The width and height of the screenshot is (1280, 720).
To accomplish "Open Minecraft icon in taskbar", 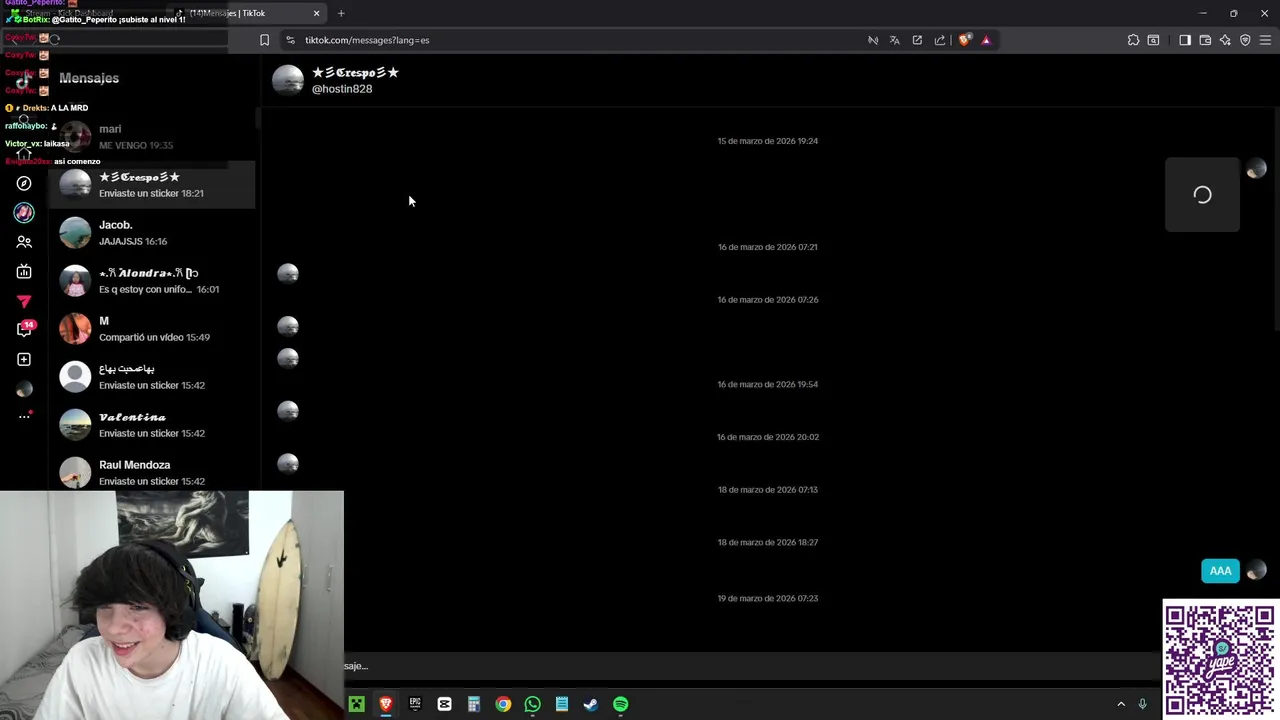I will tap(356, 704).
